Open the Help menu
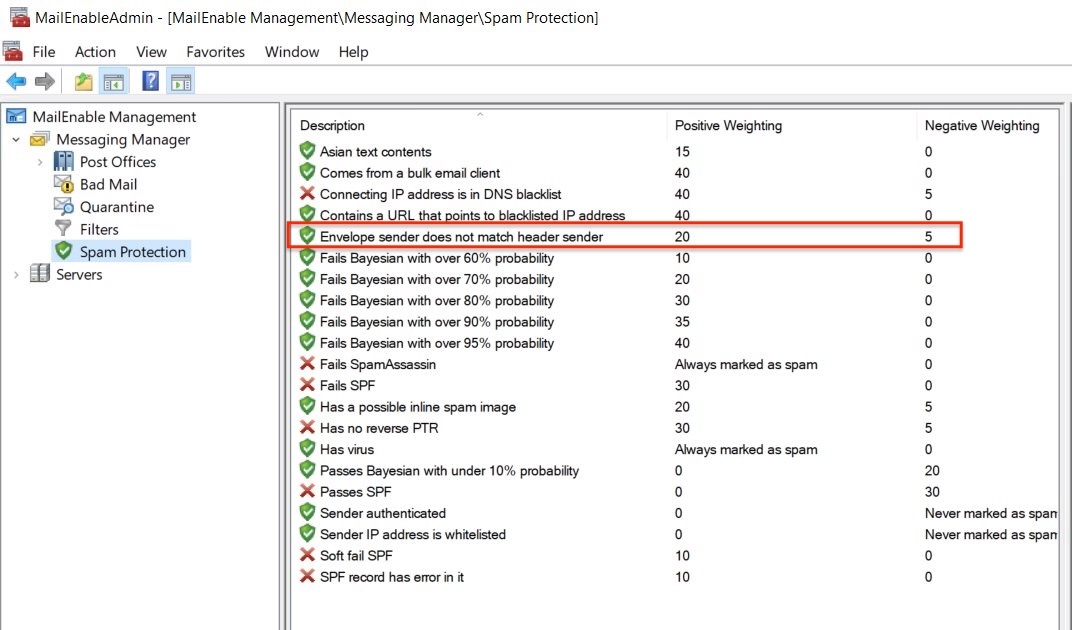 coord(353,52)
